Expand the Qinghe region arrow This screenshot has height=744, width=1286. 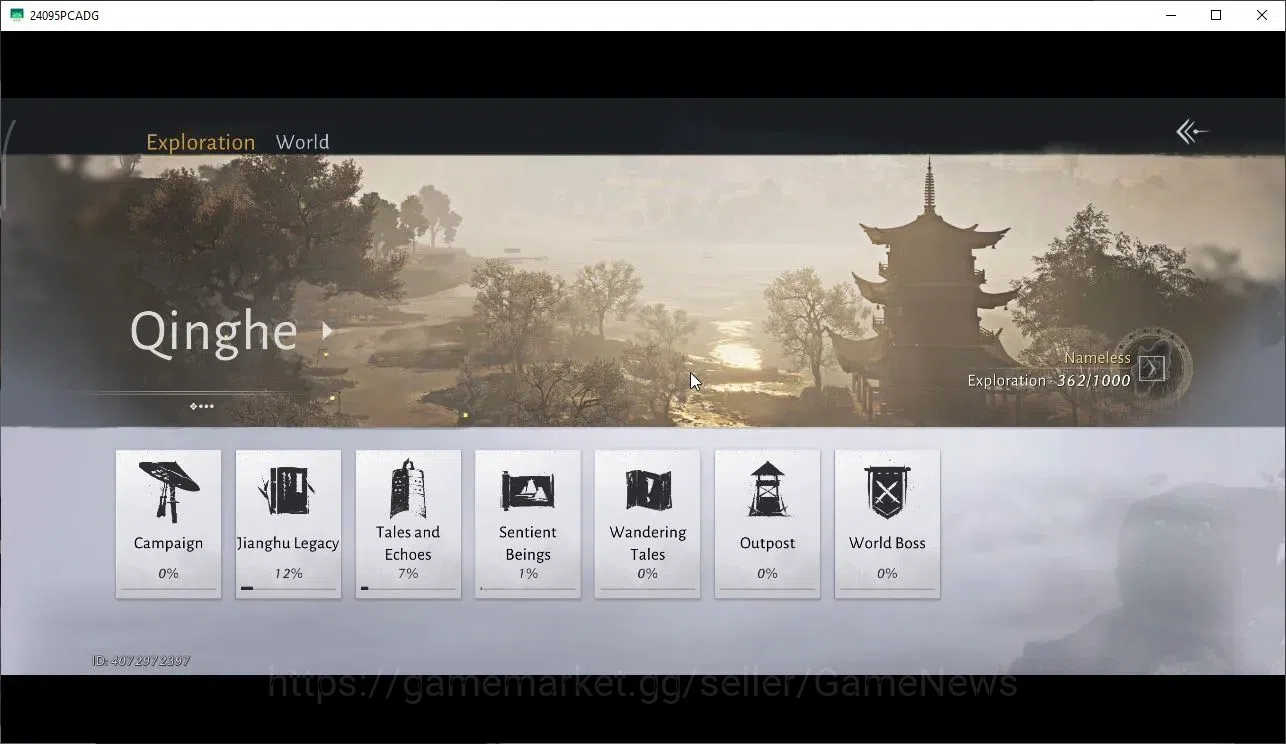[326, 331]
